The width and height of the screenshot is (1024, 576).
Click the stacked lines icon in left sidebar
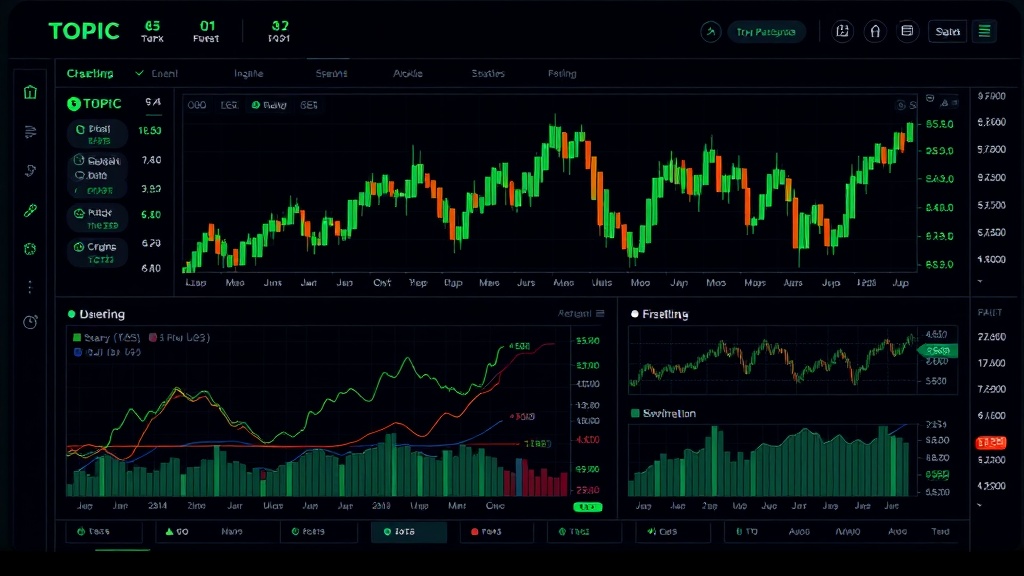click(x=30, y=132)
